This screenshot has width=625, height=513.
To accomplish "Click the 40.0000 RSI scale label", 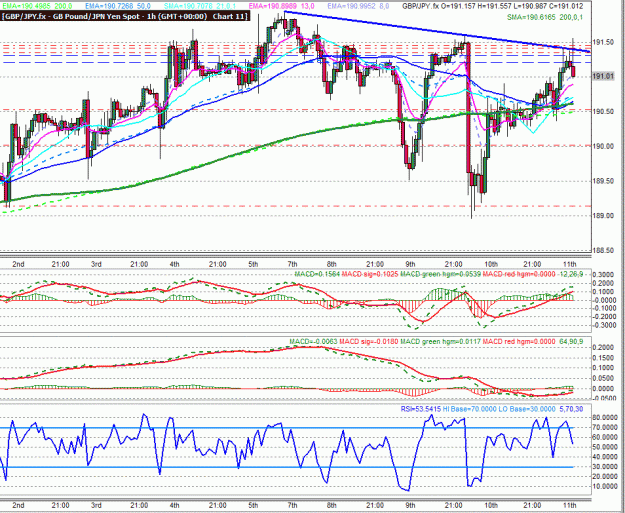I will click(603, 457).
